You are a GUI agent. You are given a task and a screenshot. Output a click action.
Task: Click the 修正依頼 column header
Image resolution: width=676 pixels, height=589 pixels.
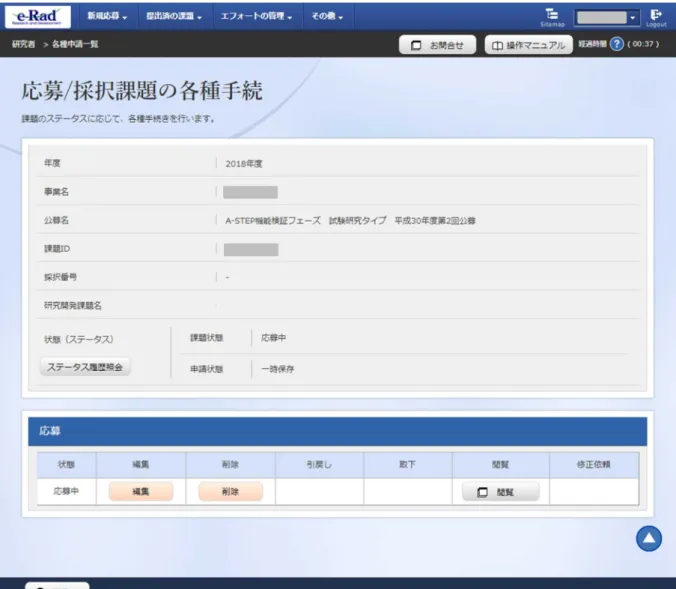pos(594,464)
